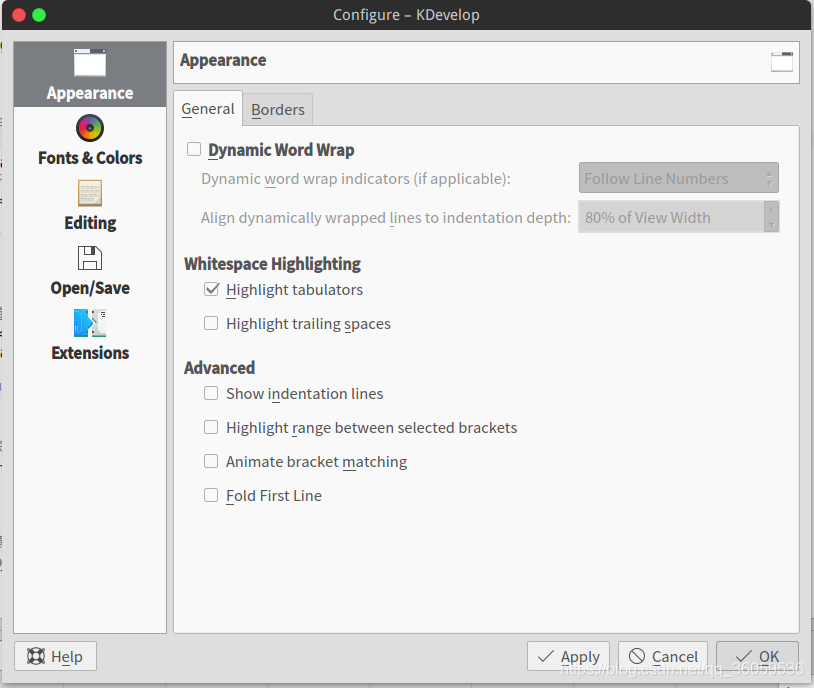The width and height of the screenshot is (814, 688).
Task: Click the Whitespace Highlighting heading
Action: (x=273, y=264)
